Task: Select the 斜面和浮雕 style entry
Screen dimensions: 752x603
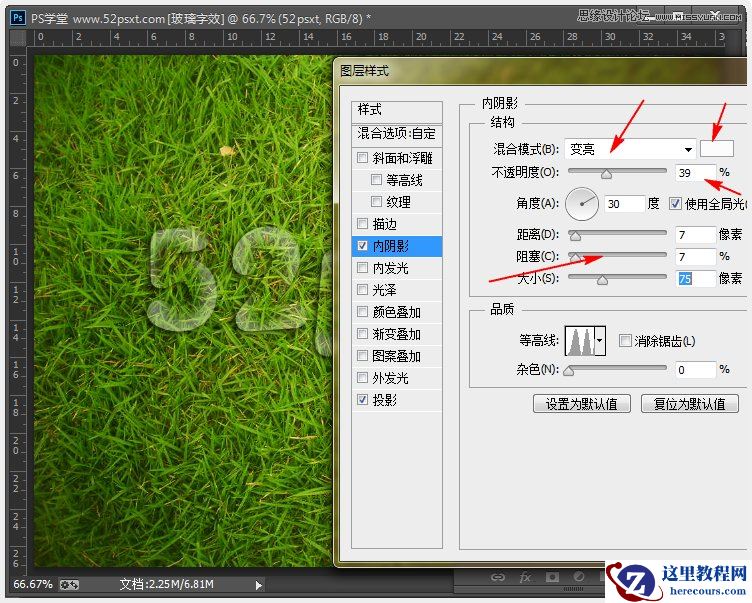Action: 397,158
